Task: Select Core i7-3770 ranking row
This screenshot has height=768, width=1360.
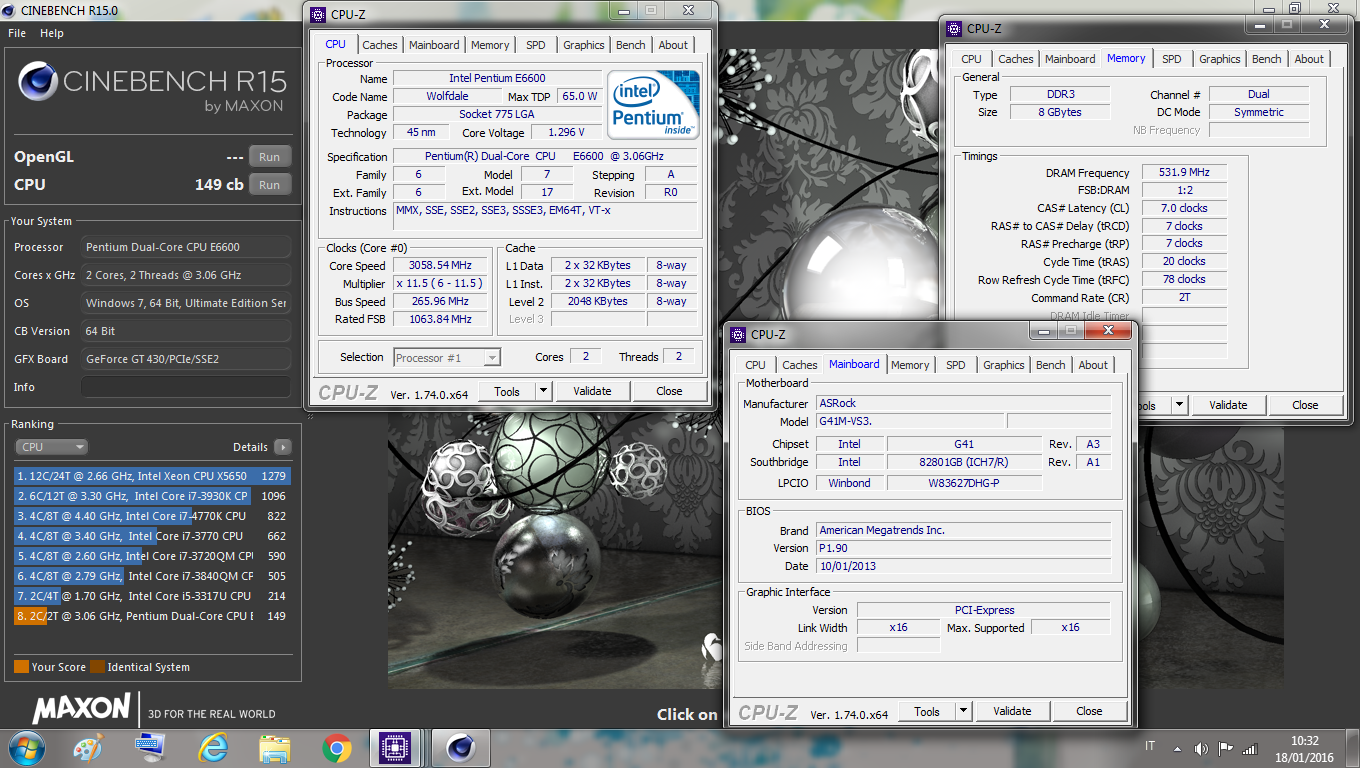Action: point(152,536)
